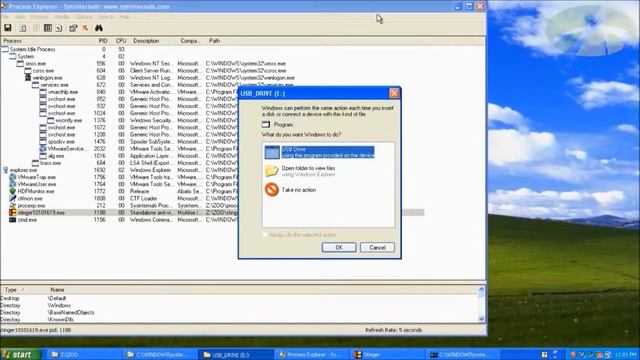Image resolution: width=640 pixels, height=360 pixels.
Task: Close the USB_DRIVE (E:) dialog
Action: pos(394,93)
